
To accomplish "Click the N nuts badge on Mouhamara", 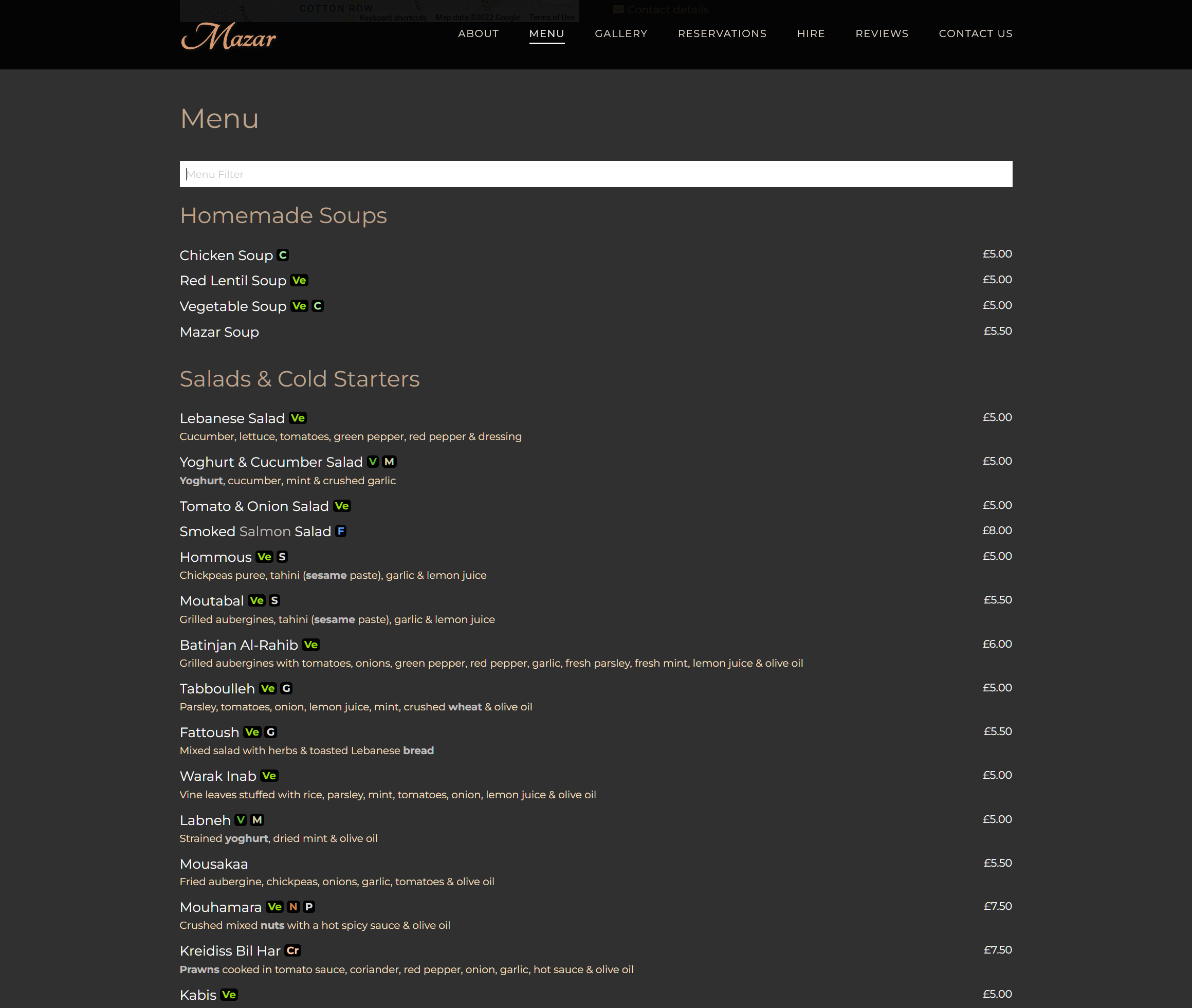I will (x=293, y=907).
